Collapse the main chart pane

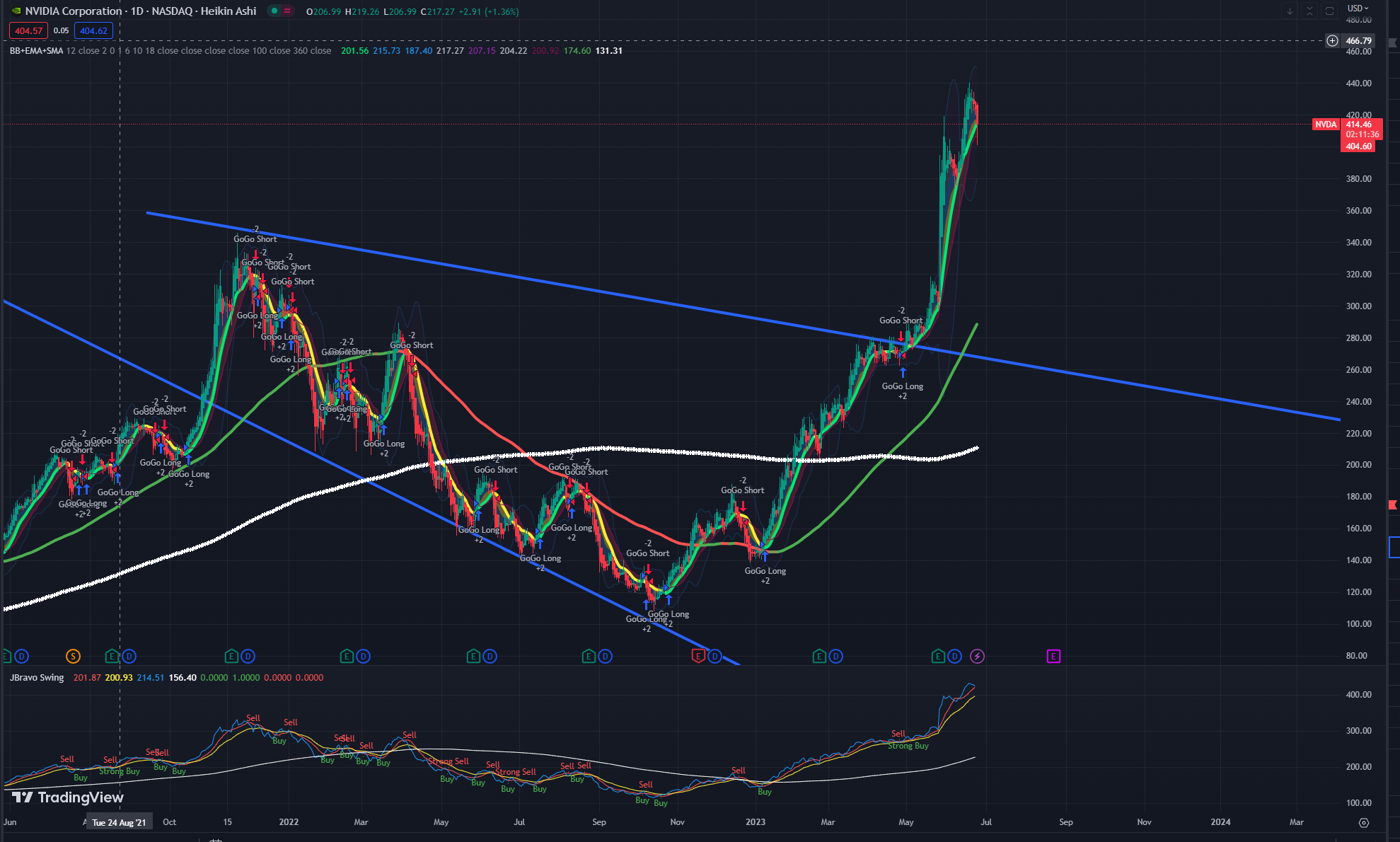pos(1309,11)
